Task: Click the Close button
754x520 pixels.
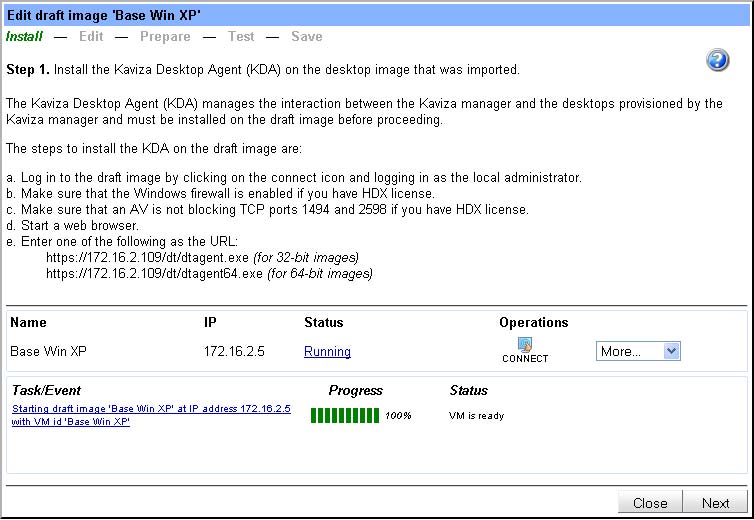Action: pos(650,503)
